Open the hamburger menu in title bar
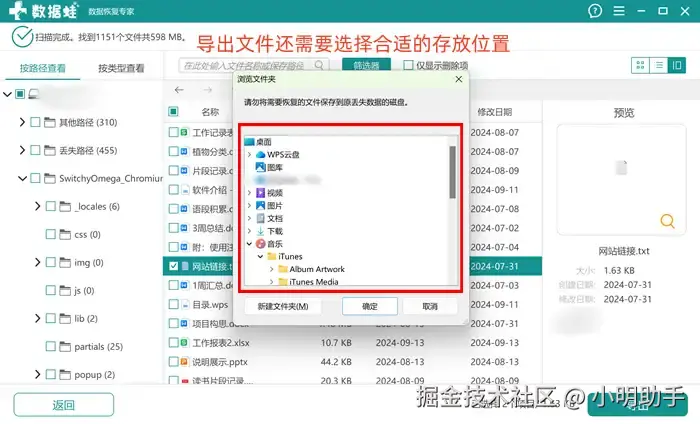This screenshot has height=424, width=700. [x=619, y=11]
